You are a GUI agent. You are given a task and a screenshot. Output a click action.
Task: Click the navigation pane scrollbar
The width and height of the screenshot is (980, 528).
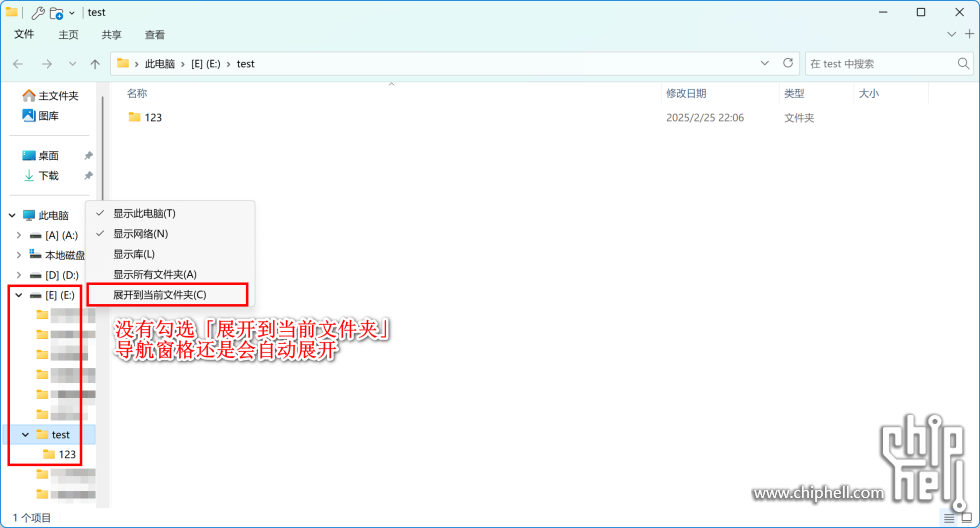(x=102, y=150)
